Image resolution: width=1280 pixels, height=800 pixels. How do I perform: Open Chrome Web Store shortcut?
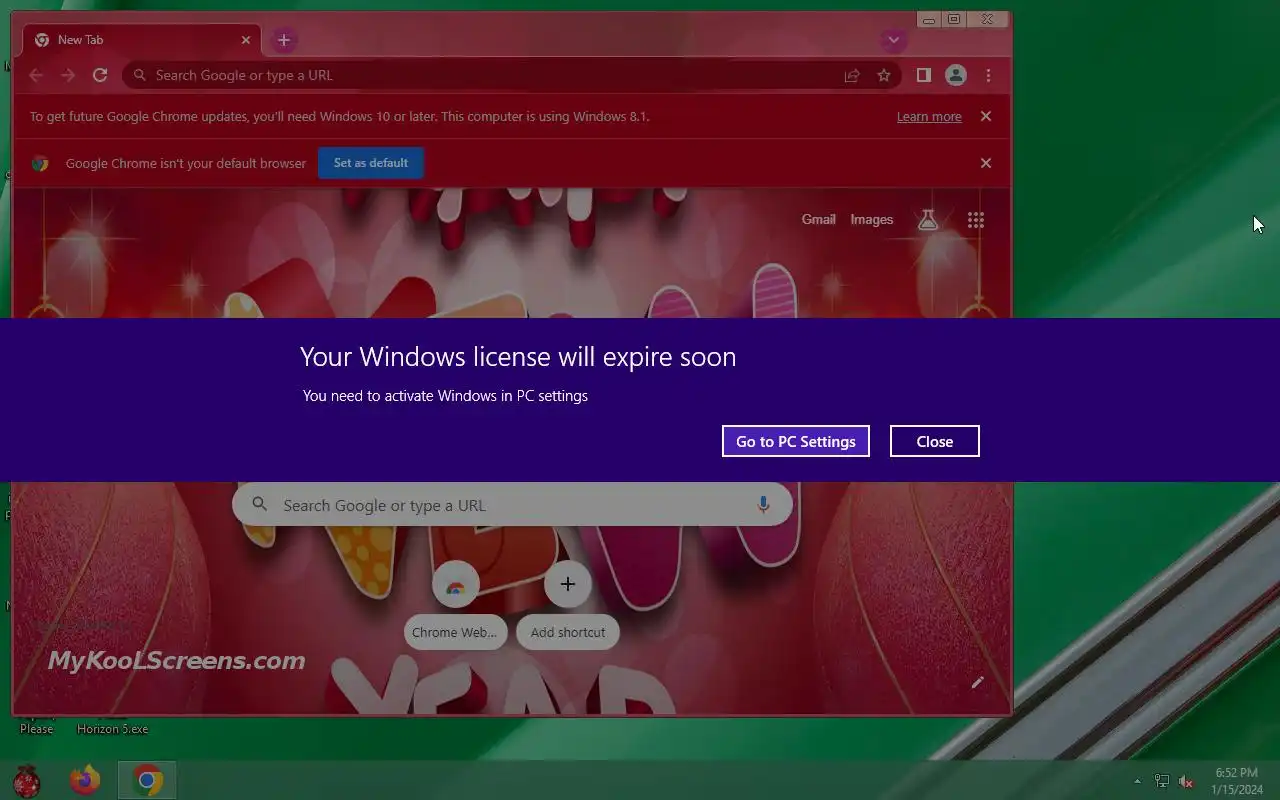(x=455, y=584)
